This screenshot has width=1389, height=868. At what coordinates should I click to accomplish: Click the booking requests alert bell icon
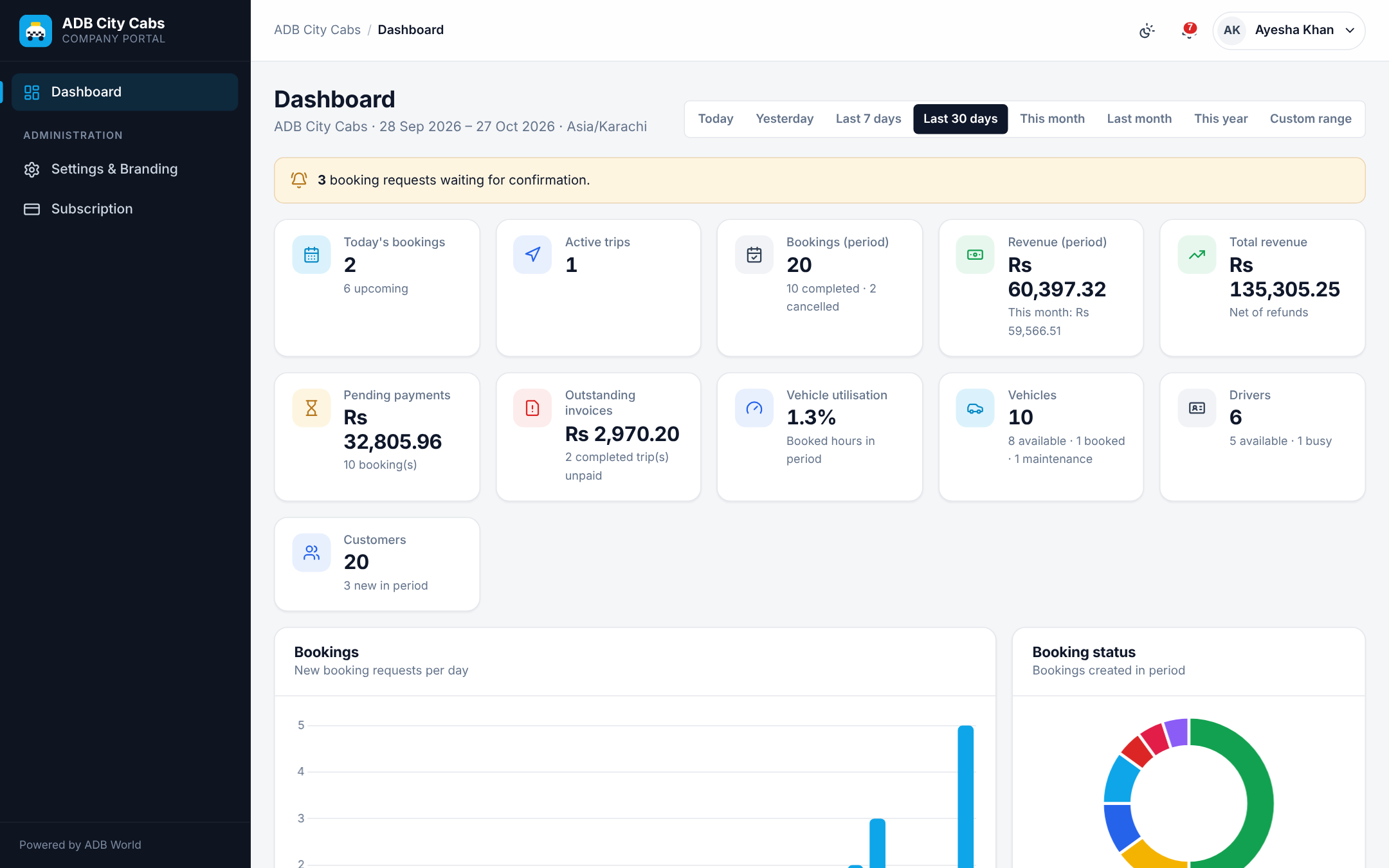(x=299, y=180)
